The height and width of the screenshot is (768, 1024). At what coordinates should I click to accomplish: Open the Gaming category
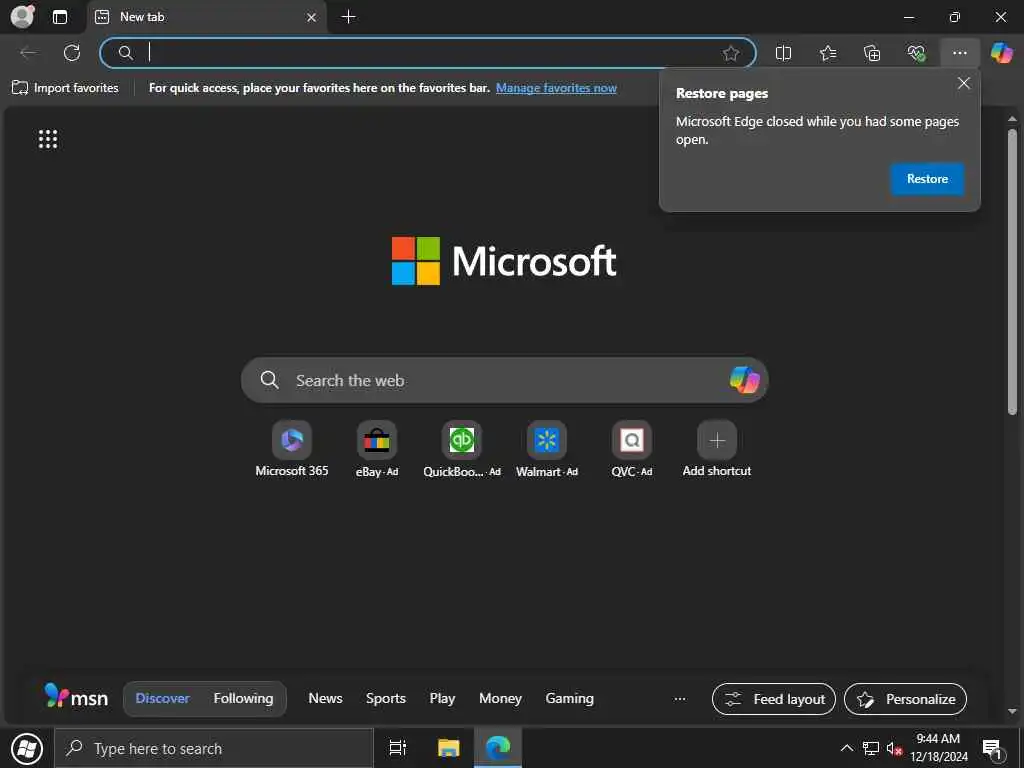pos(569,698)
